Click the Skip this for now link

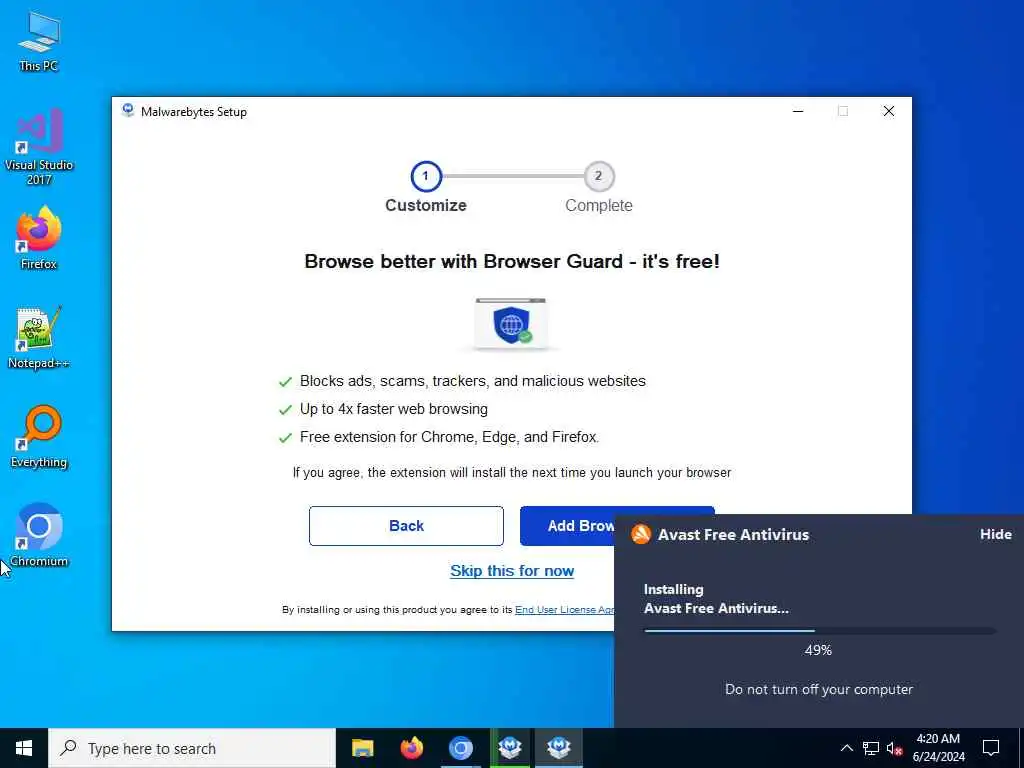coord(512,571)
